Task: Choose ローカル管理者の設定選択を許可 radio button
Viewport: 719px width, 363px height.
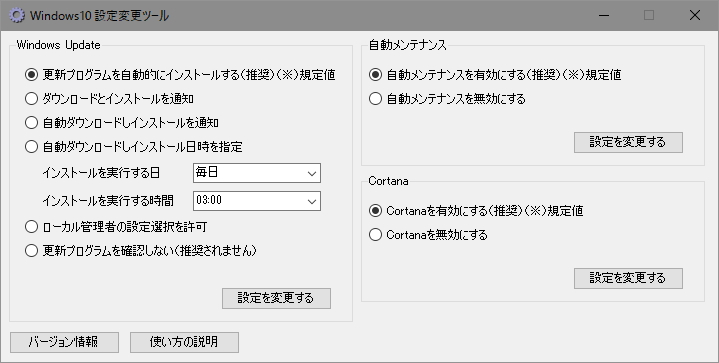Action: pyautogui.click(x=31, y=226)
